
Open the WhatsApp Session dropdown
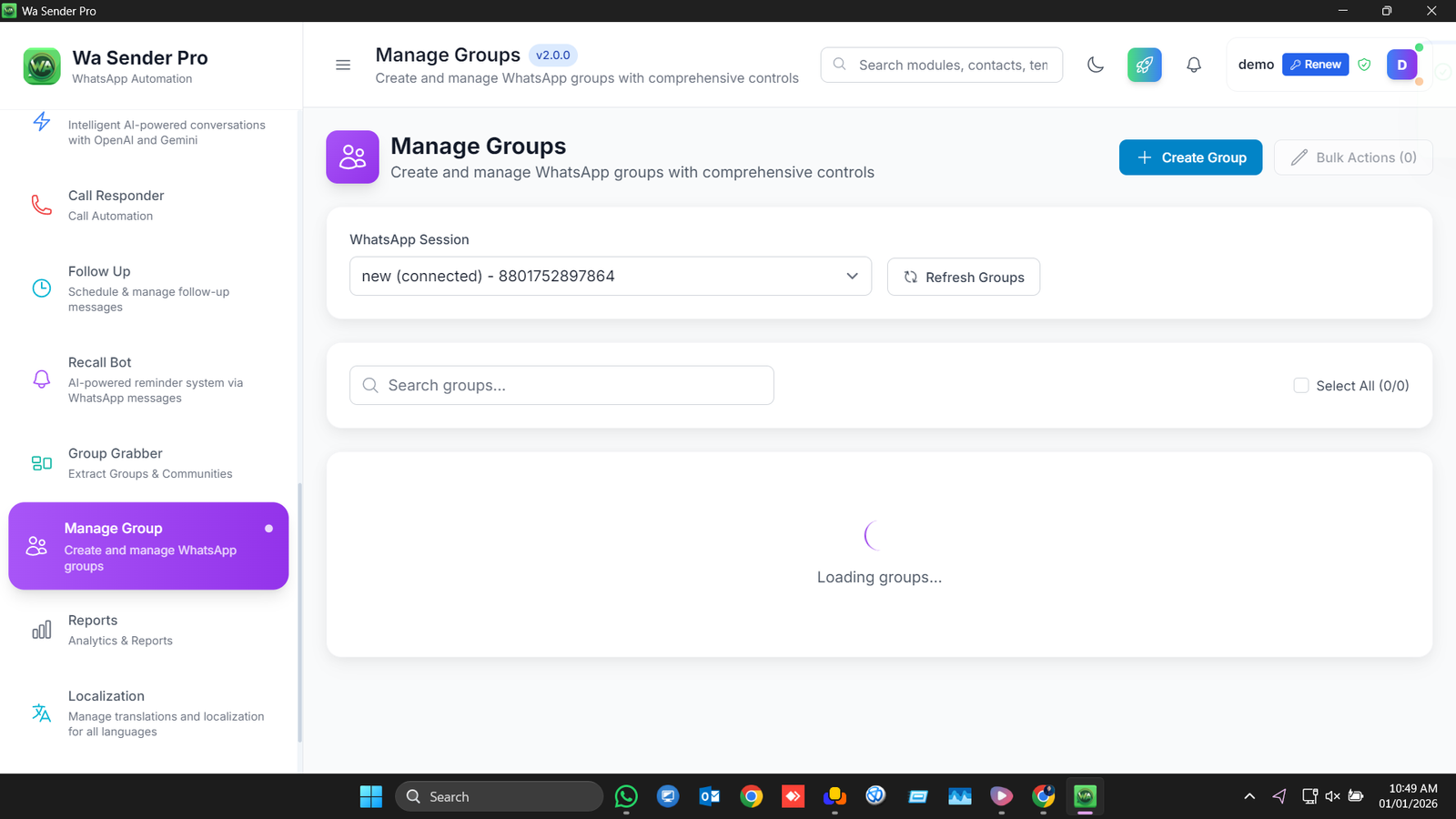pos(610,276)
